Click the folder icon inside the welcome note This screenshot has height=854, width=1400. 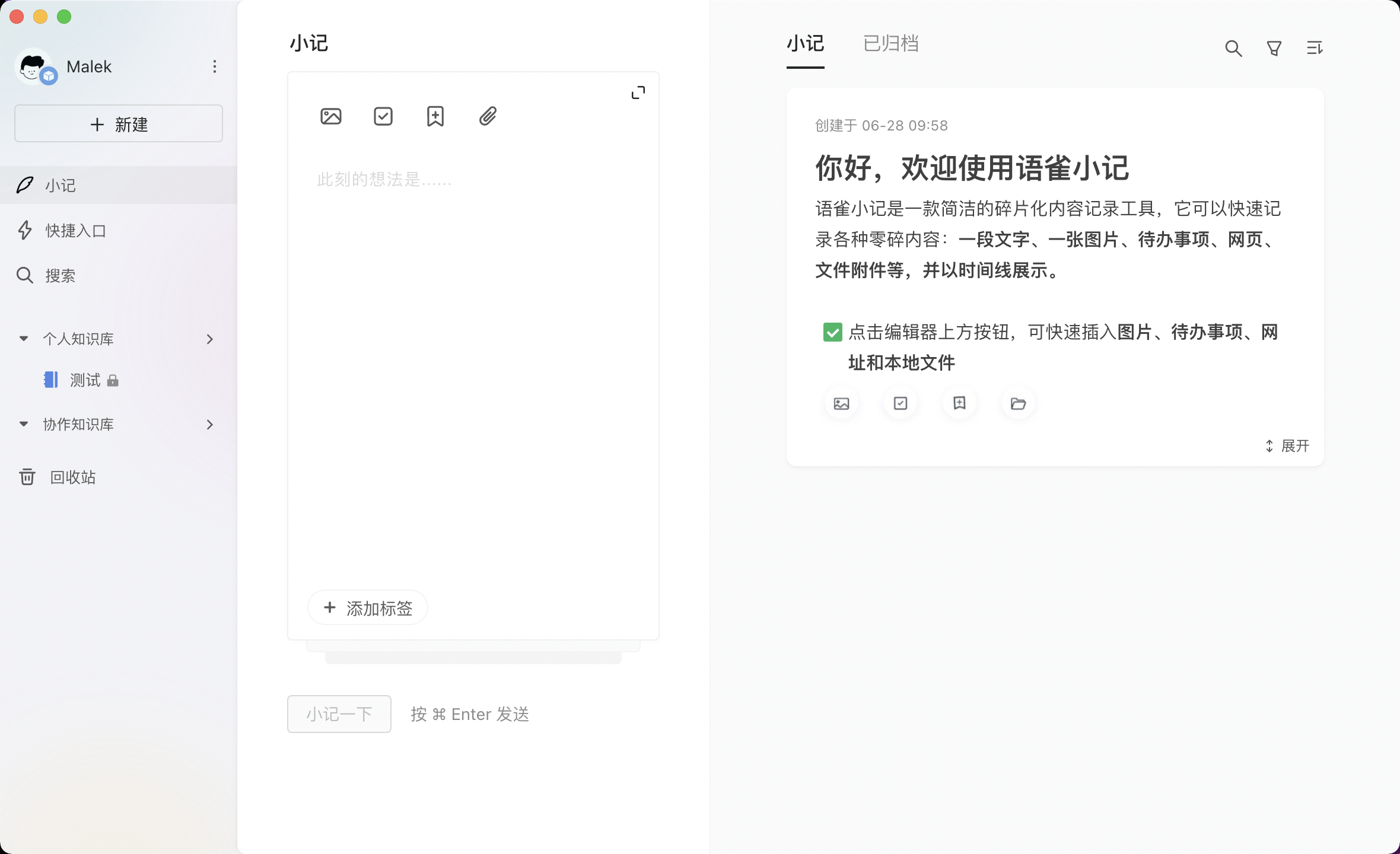pyautogui.click(x=1018, y=403)
